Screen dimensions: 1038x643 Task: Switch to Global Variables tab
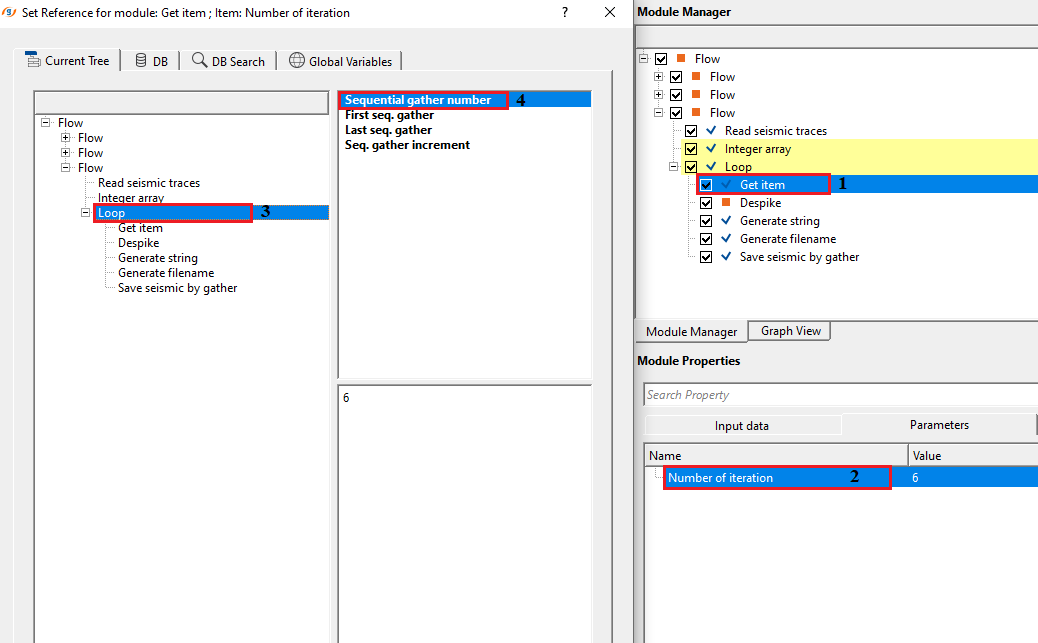(340, 61)
